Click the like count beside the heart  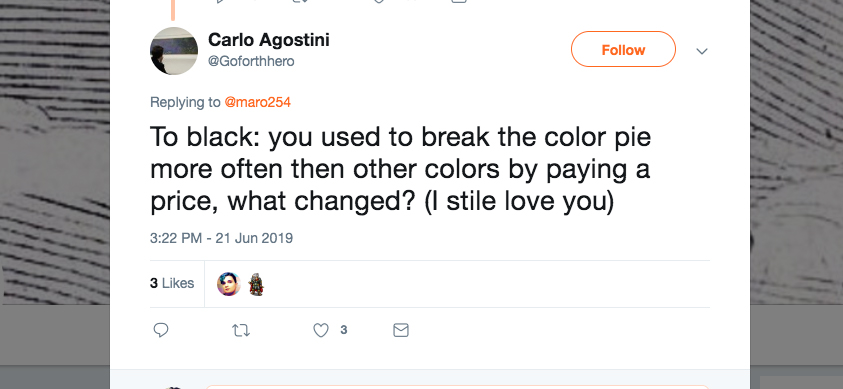coord(344,330)
